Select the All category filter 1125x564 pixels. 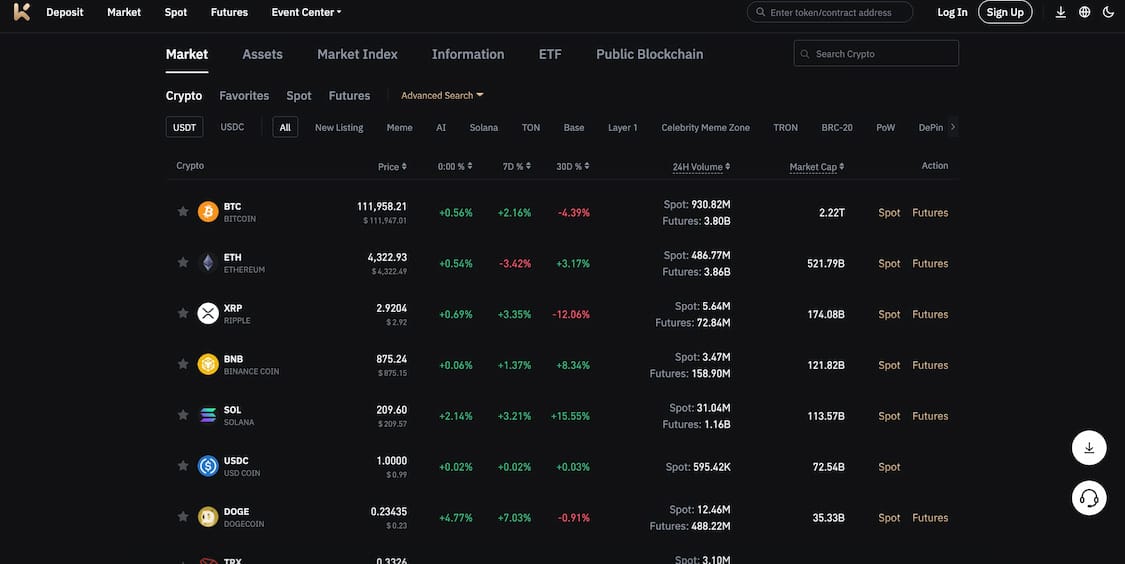(x=285, y=127)
